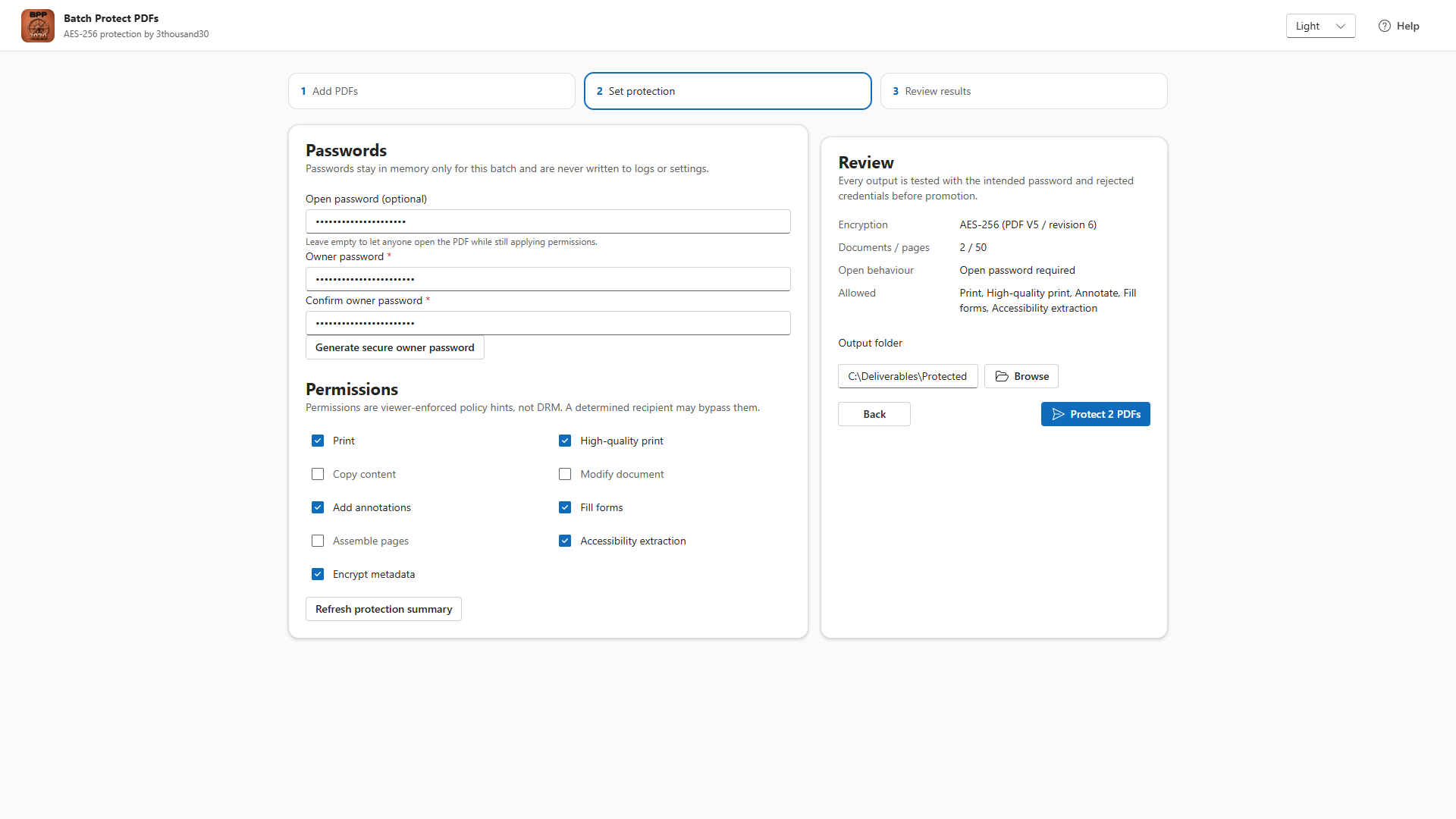
Task: Click the Passwords heading
Action: tap(346, 150)
